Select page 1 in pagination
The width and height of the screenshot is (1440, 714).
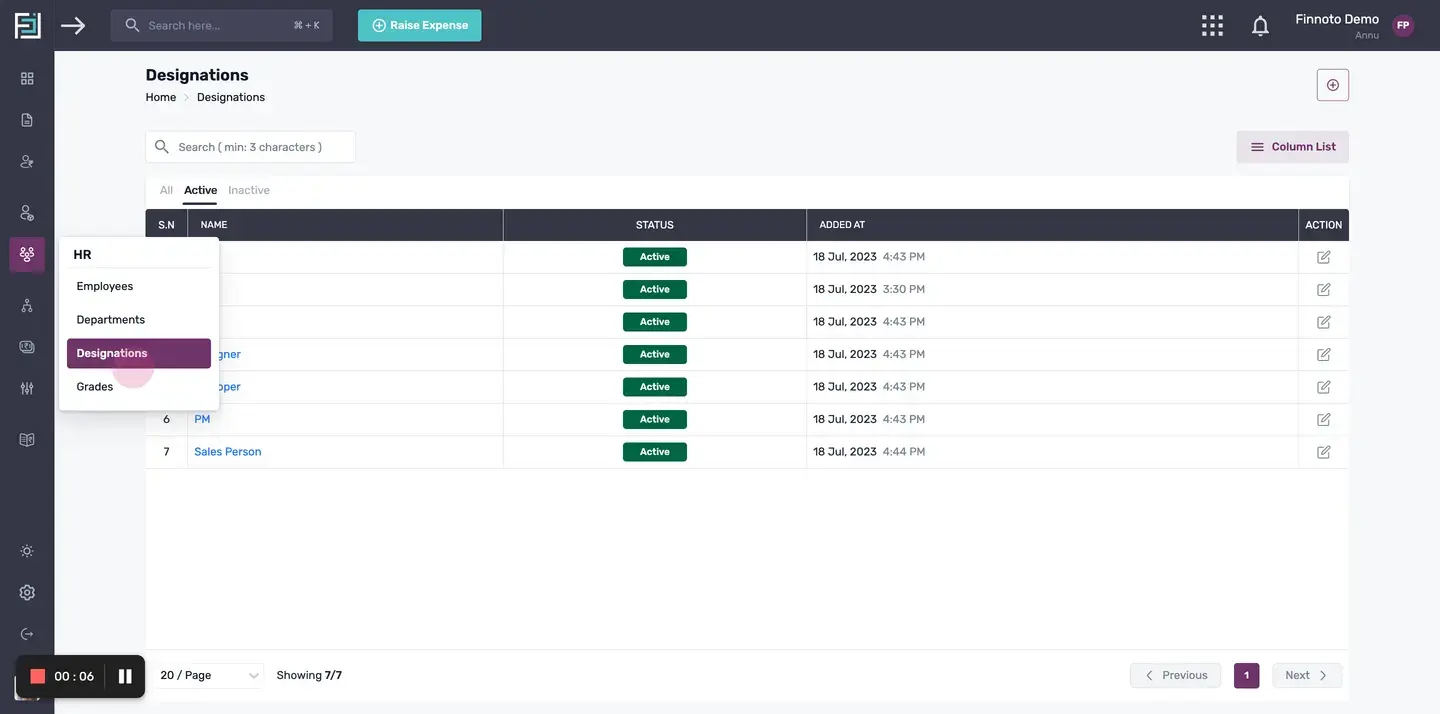pos(1247,676)
